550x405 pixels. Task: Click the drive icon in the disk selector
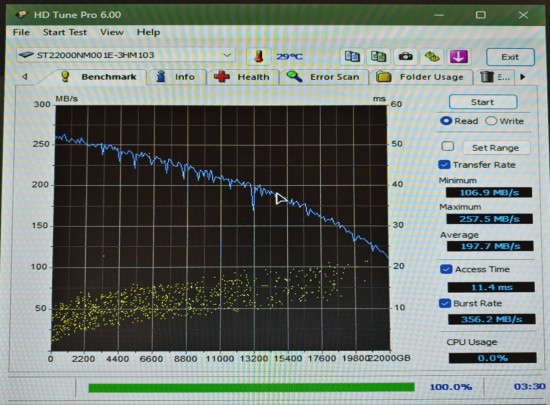pyautogui.click(x=26, y=55)
